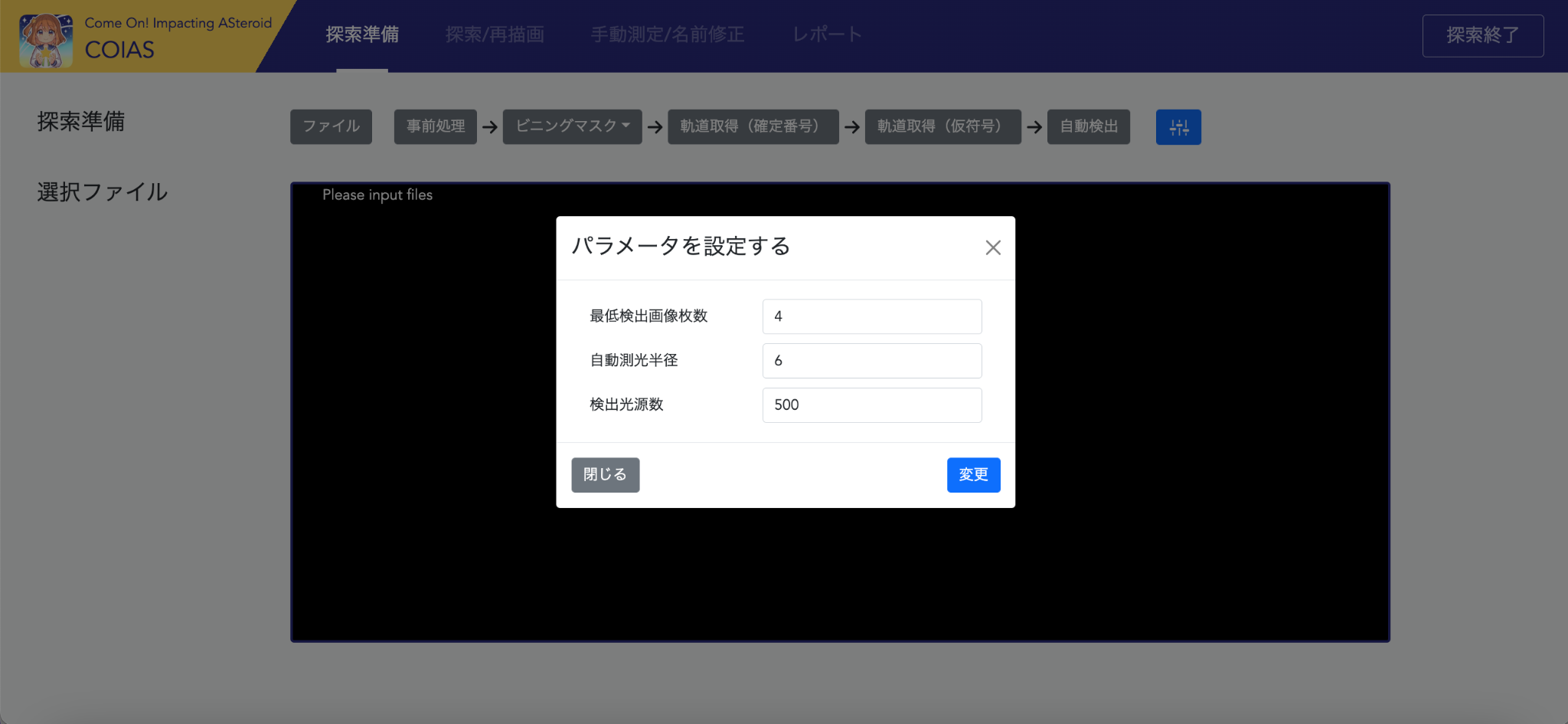Run the 事前処理 step
Image resolution: width=1568 pixels, height=724 pixels.
(x=435, y=126)
